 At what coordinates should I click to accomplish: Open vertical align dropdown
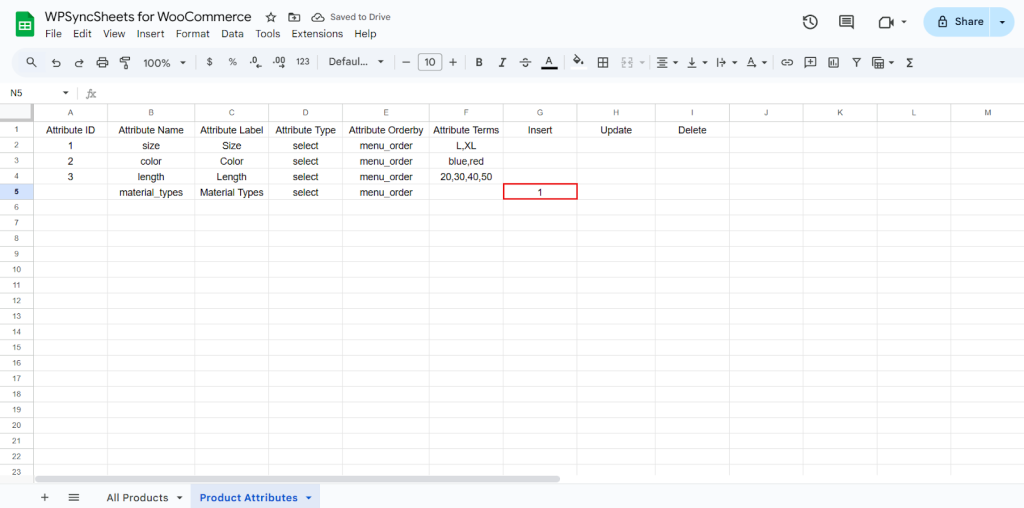click(697, 63)
